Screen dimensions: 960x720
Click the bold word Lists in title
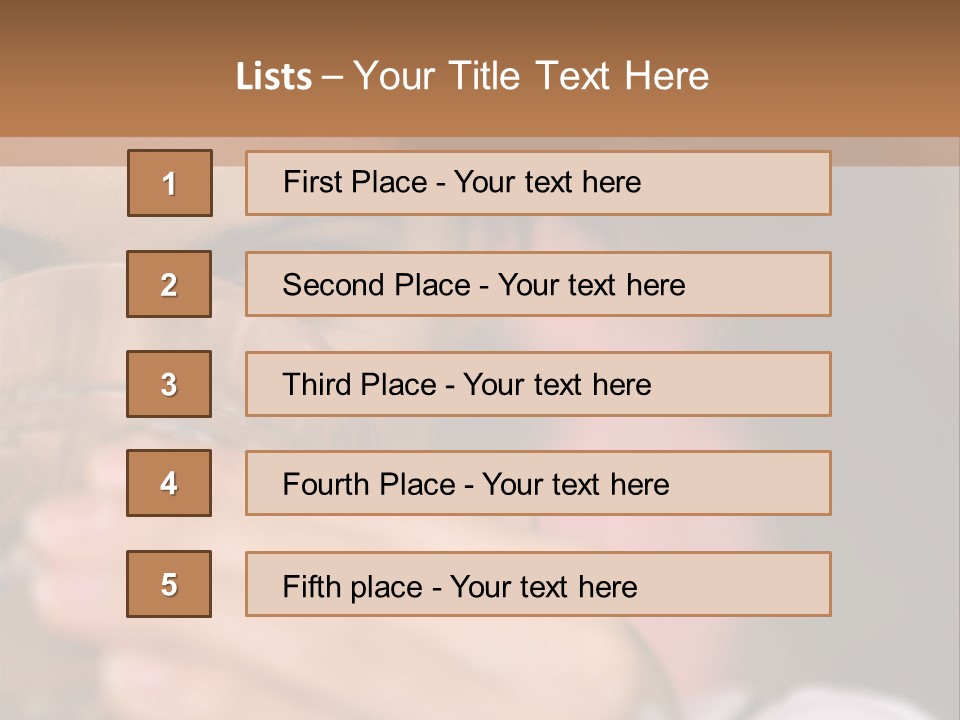coord(274,77)
